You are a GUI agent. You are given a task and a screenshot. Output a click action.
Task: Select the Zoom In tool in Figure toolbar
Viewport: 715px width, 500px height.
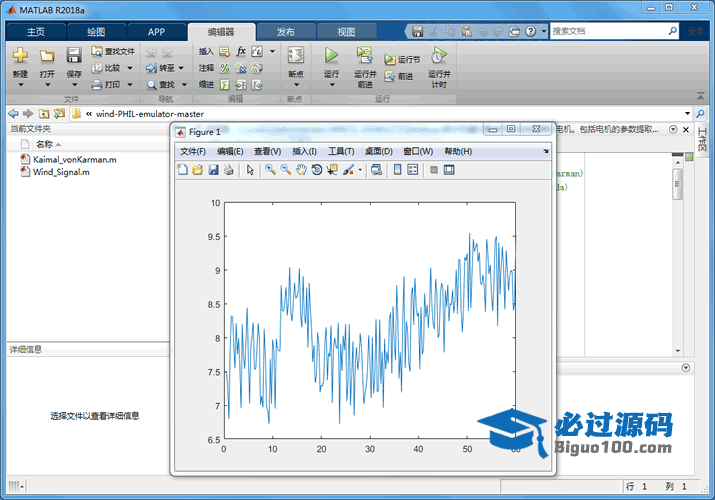click(270, 170)
